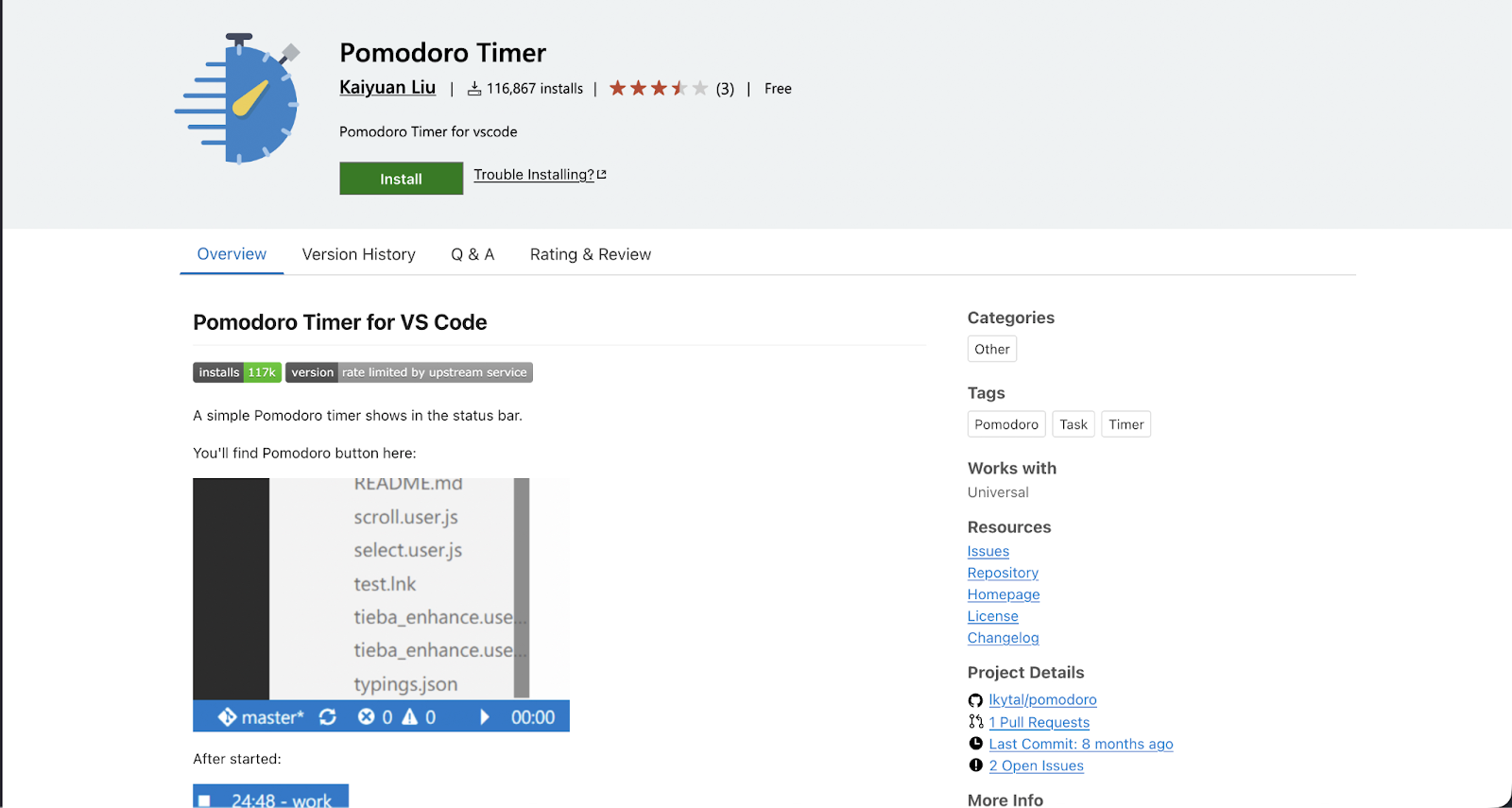The width and height of the screenshot is (1512, 808).
Task: Click the Pomodoro Timer for VS Code heading
Action: coord(340,322)
